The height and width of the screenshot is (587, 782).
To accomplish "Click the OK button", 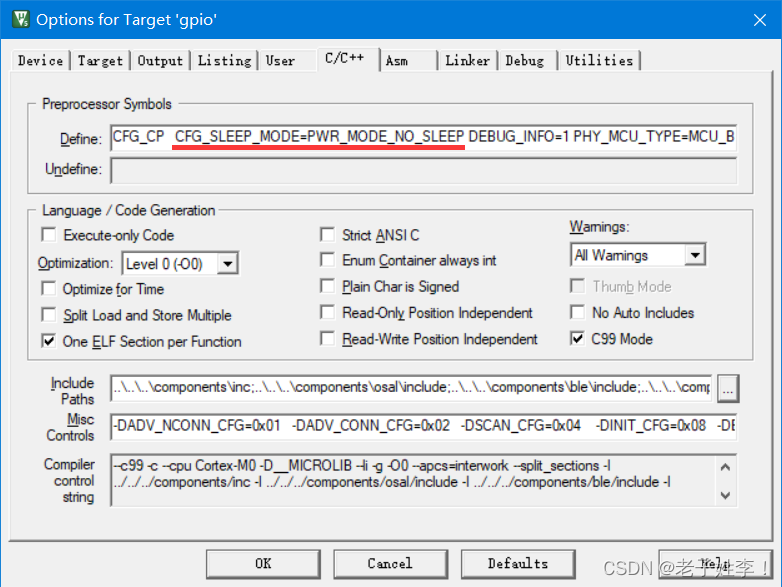I will point(263,564).
